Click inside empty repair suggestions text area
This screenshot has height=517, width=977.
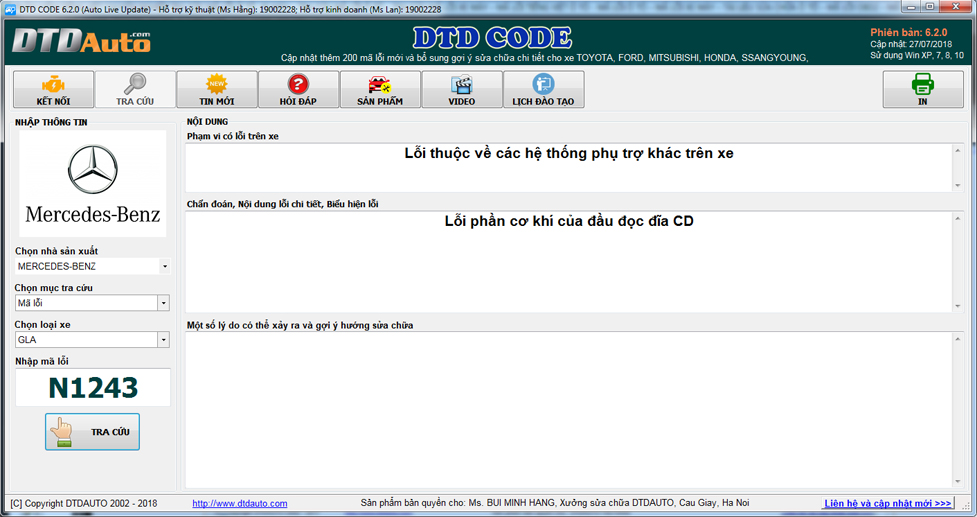(569, 410)
